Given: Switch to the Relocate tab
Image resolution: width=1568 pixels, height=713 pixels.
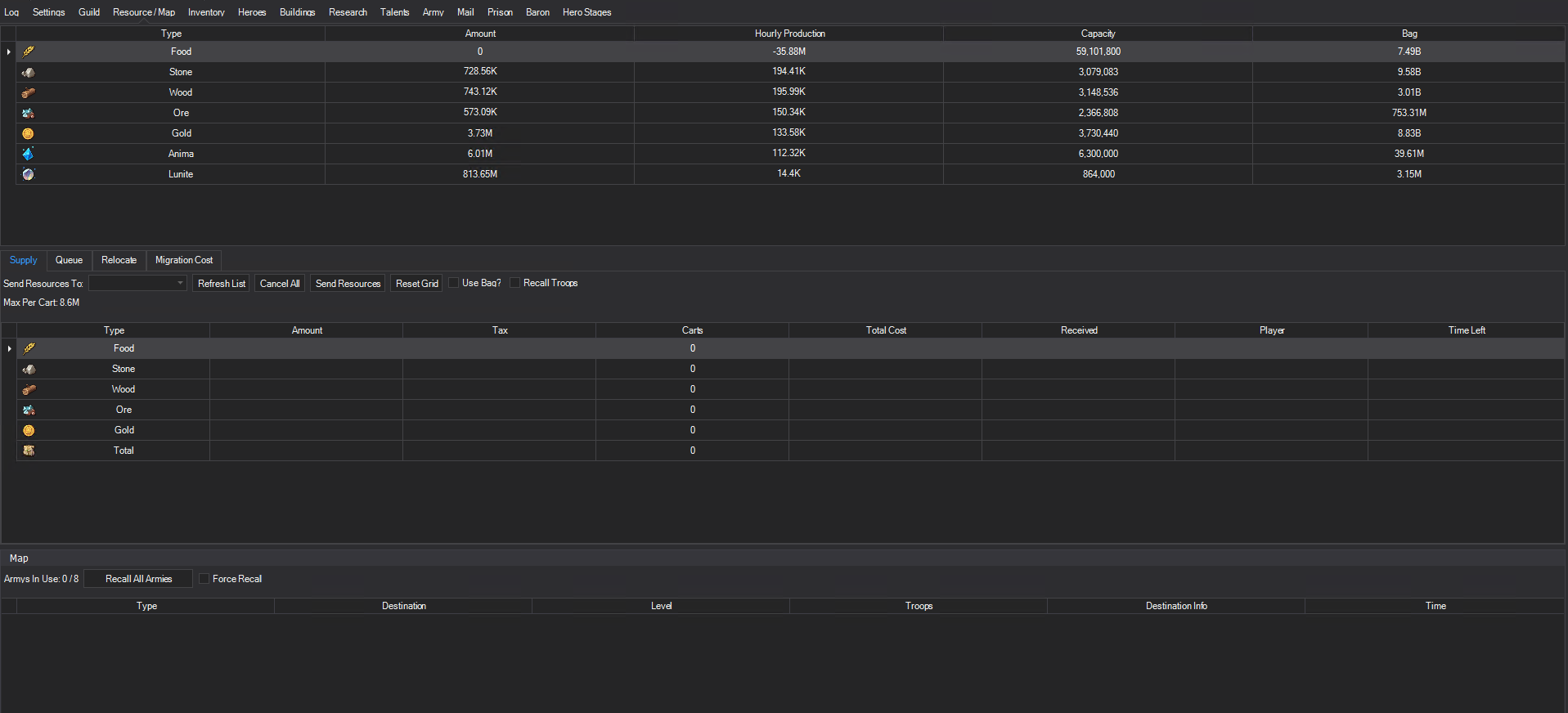Looking at the screenshot, I should coord(119,260).
